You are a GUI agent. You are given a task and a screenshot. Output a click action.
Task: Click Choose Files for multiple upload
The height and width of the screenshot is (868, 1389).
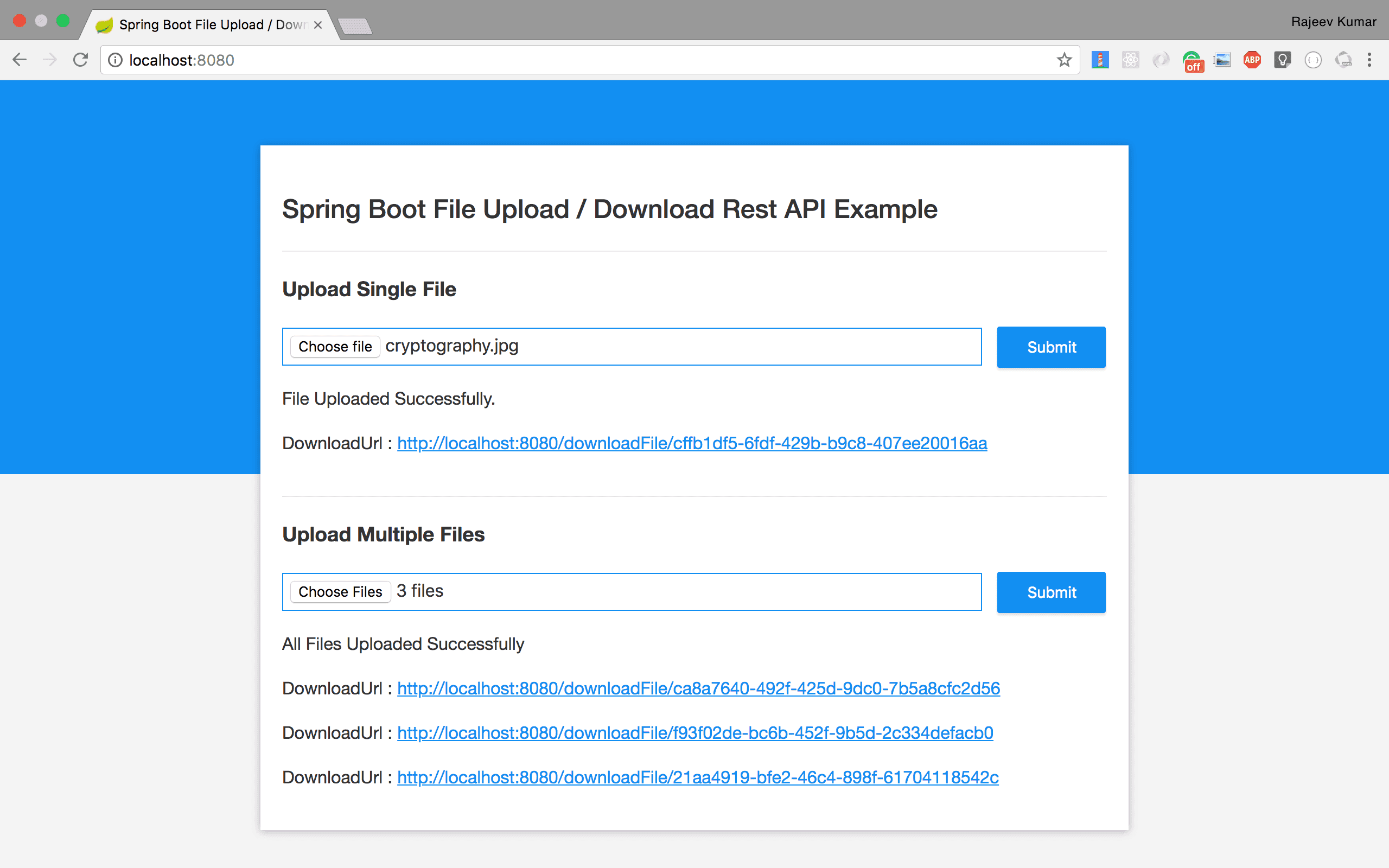pos(340,592)
